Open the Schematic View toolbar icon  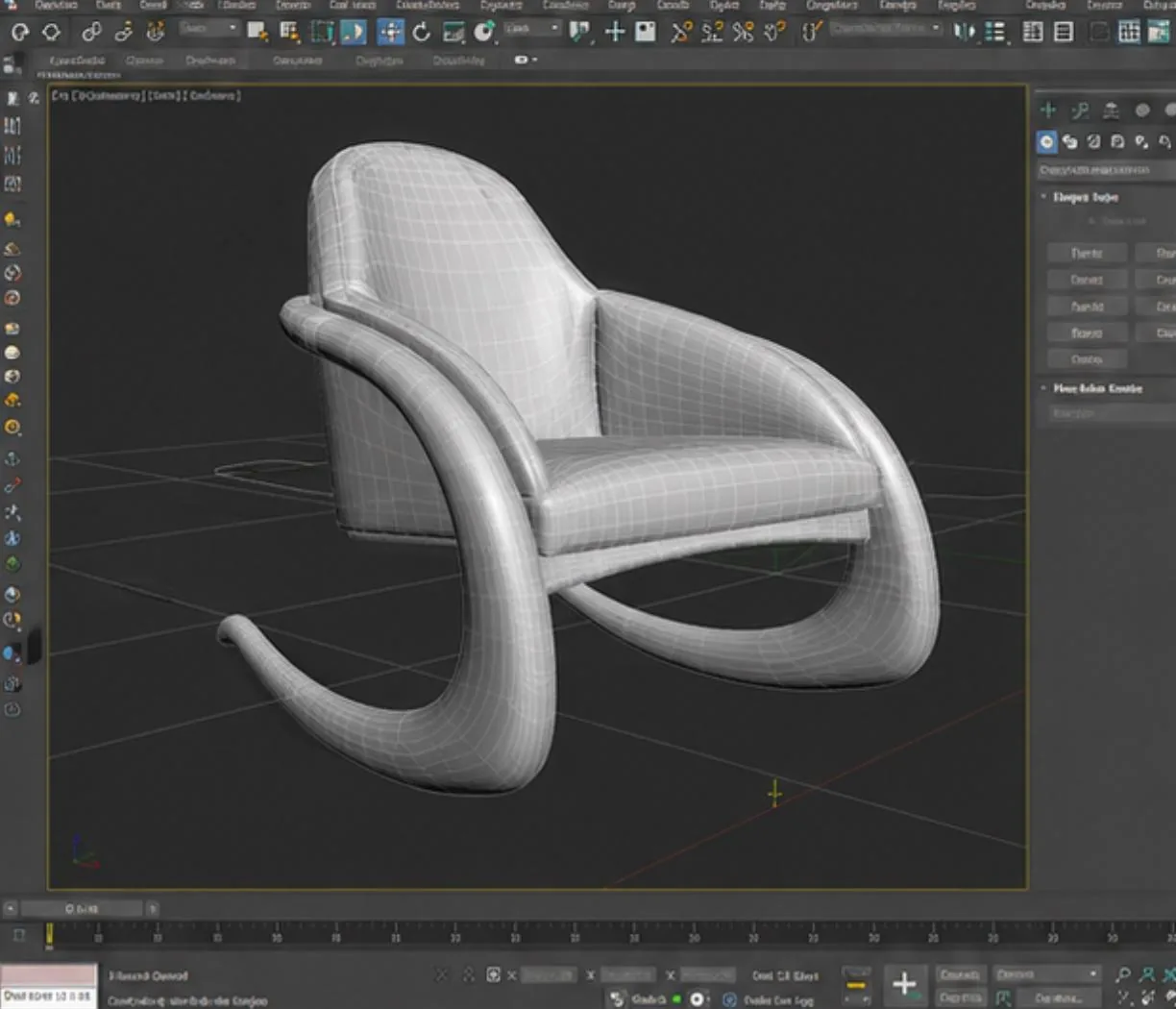point(1129,33)
